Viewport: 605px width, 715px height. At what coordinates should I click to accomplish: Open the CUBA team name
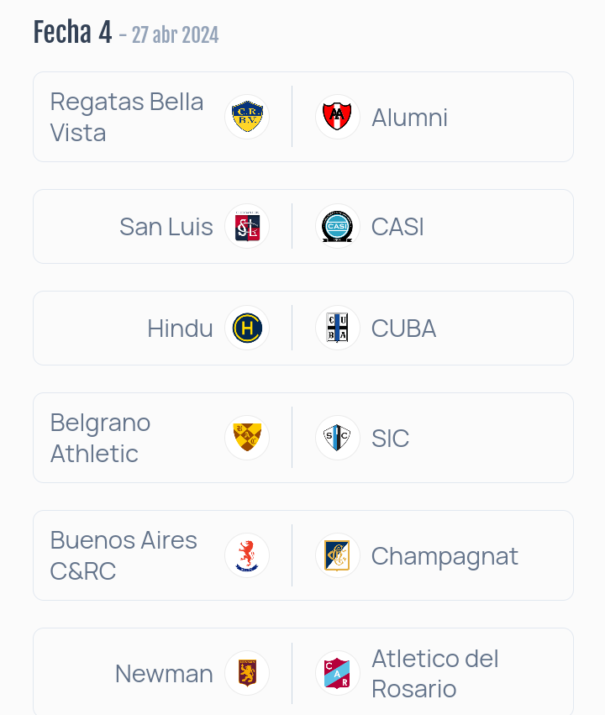403,328
